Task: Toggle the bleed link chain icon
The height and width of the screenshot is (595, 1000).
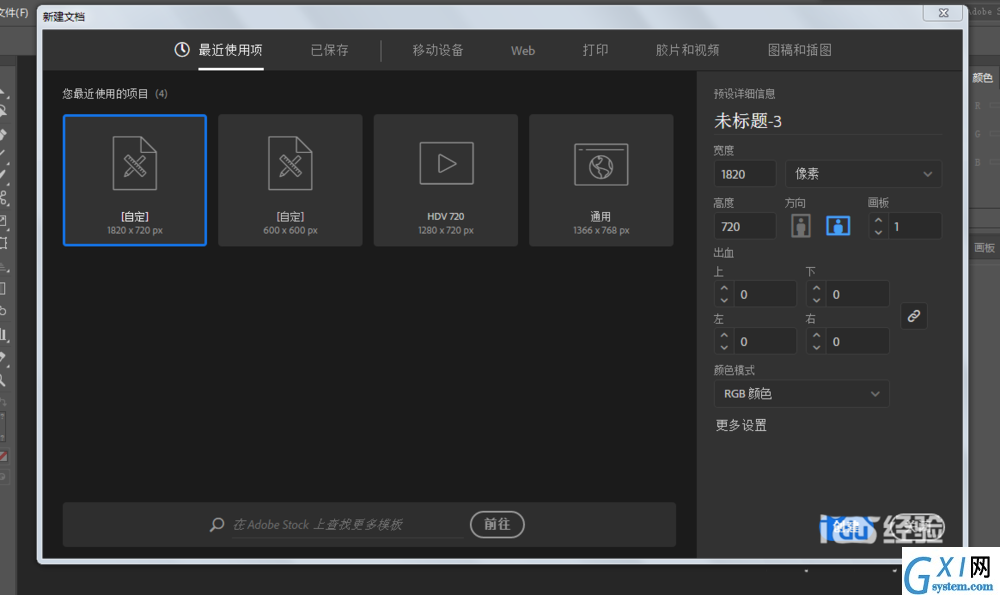Action: [913, 316]
